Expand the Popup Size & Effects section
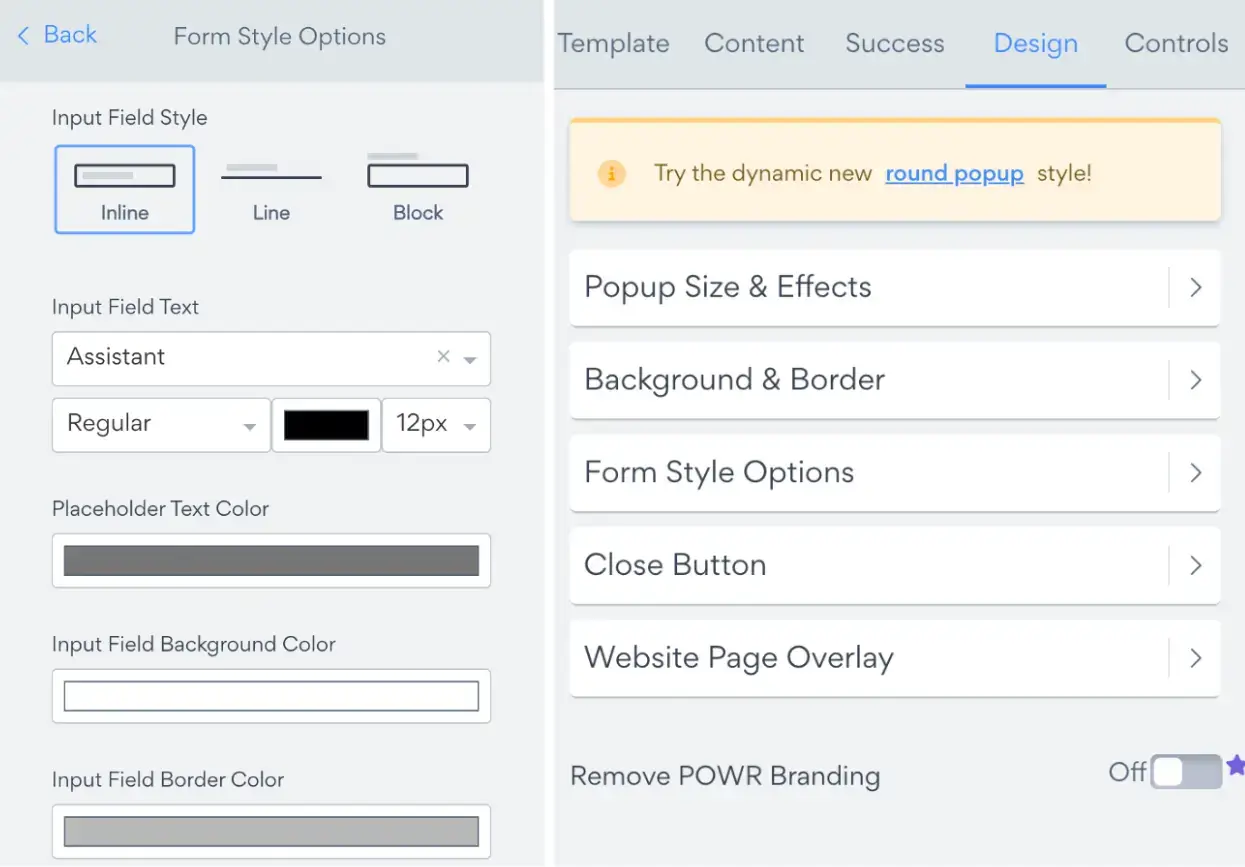This screenshot has height=867, width=1245. (895, 287)
